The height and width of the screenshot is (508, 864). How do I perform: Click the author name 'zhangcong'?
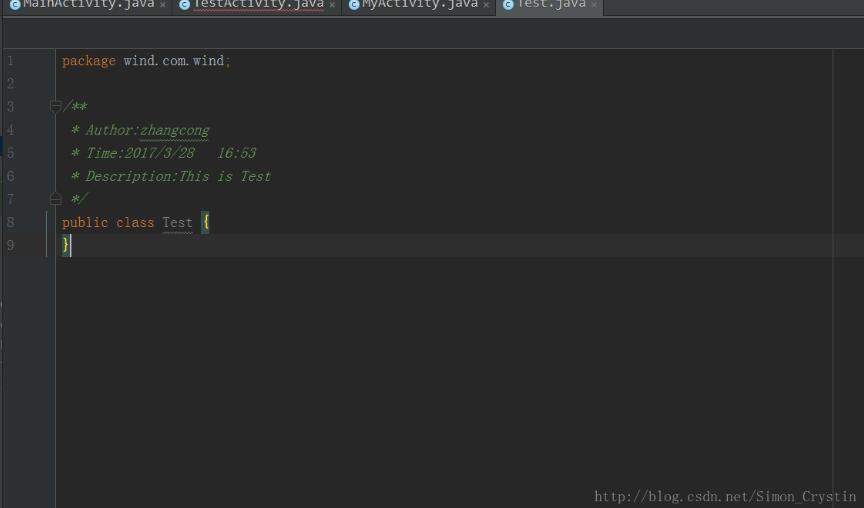pyautogui.click(x=175, y=131)
